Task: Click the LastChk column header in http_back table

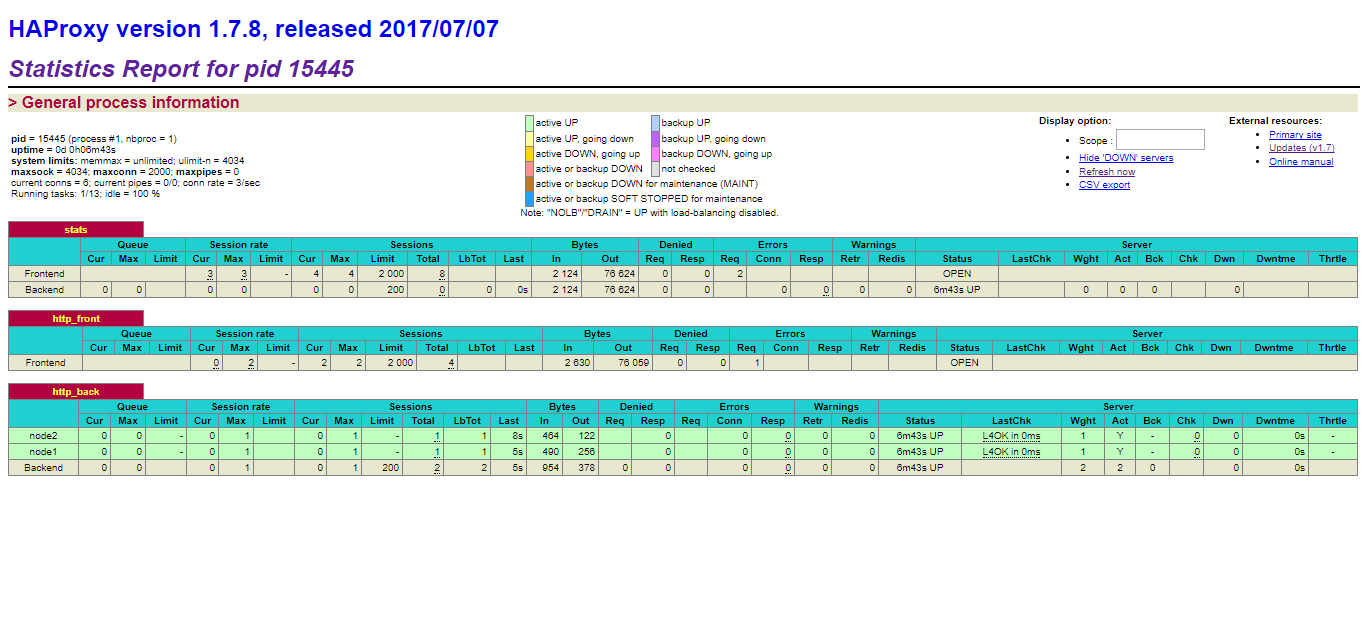Action: (x=1011, y=421)
